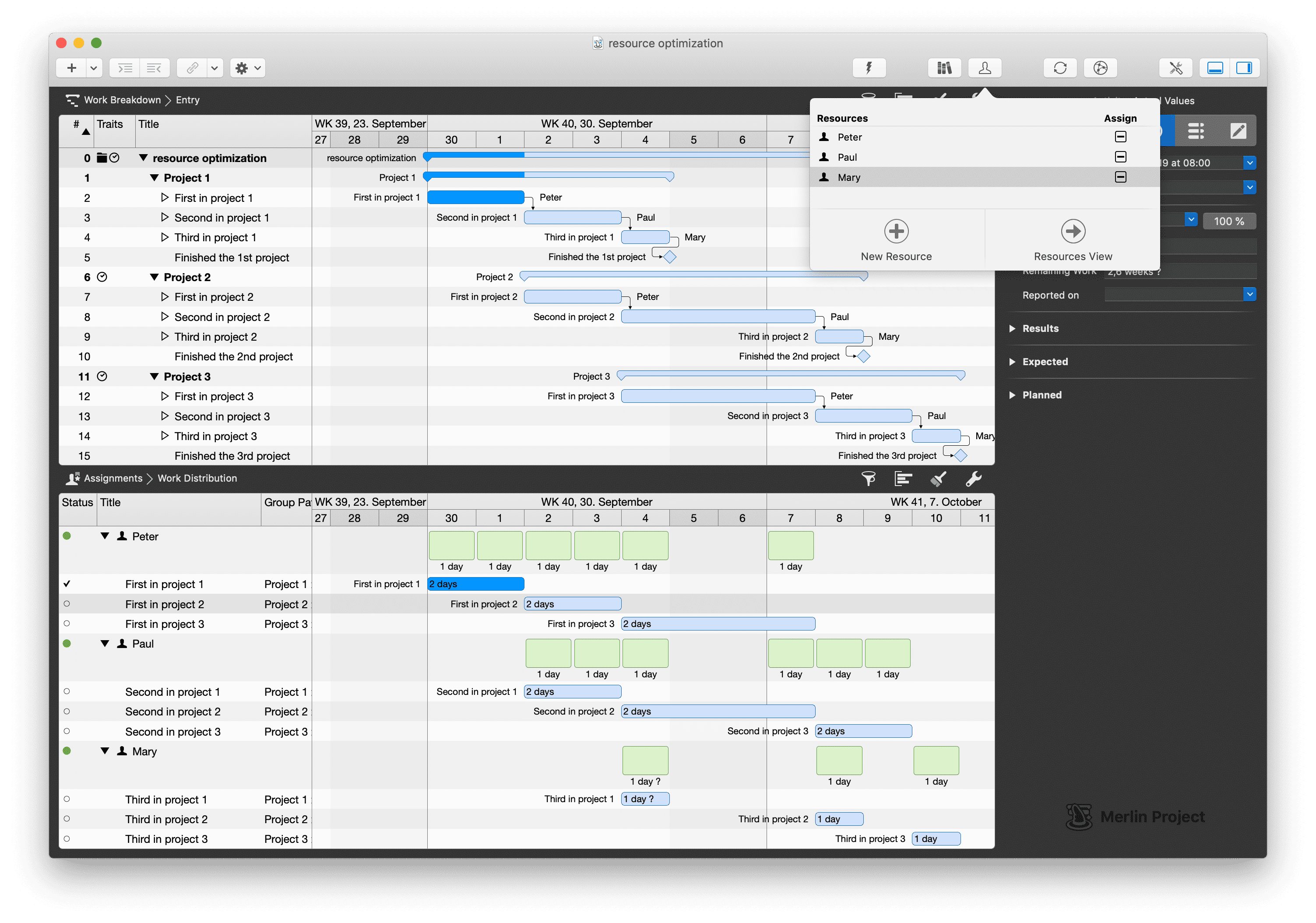
Task: Click the Work Breakdown breadcrumb item
Action: point(122,100)
